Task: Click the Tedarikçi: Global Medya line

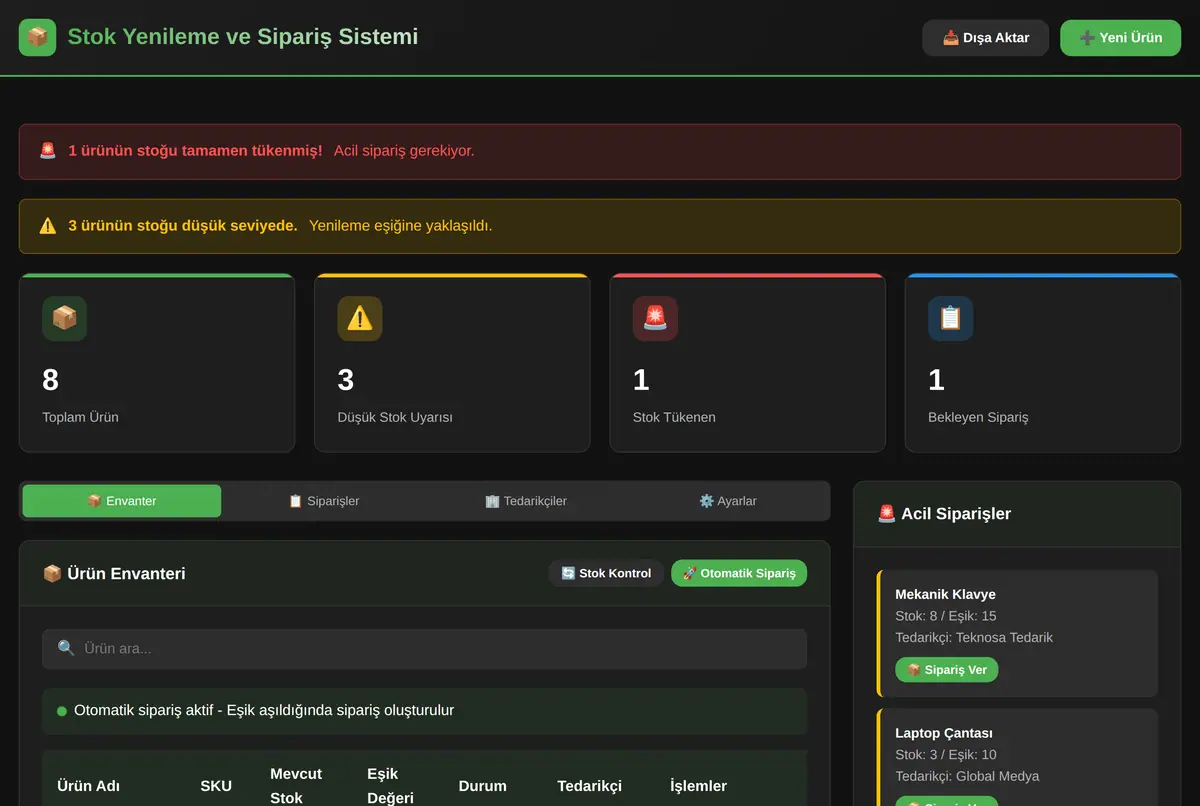Action: (967, 776)
